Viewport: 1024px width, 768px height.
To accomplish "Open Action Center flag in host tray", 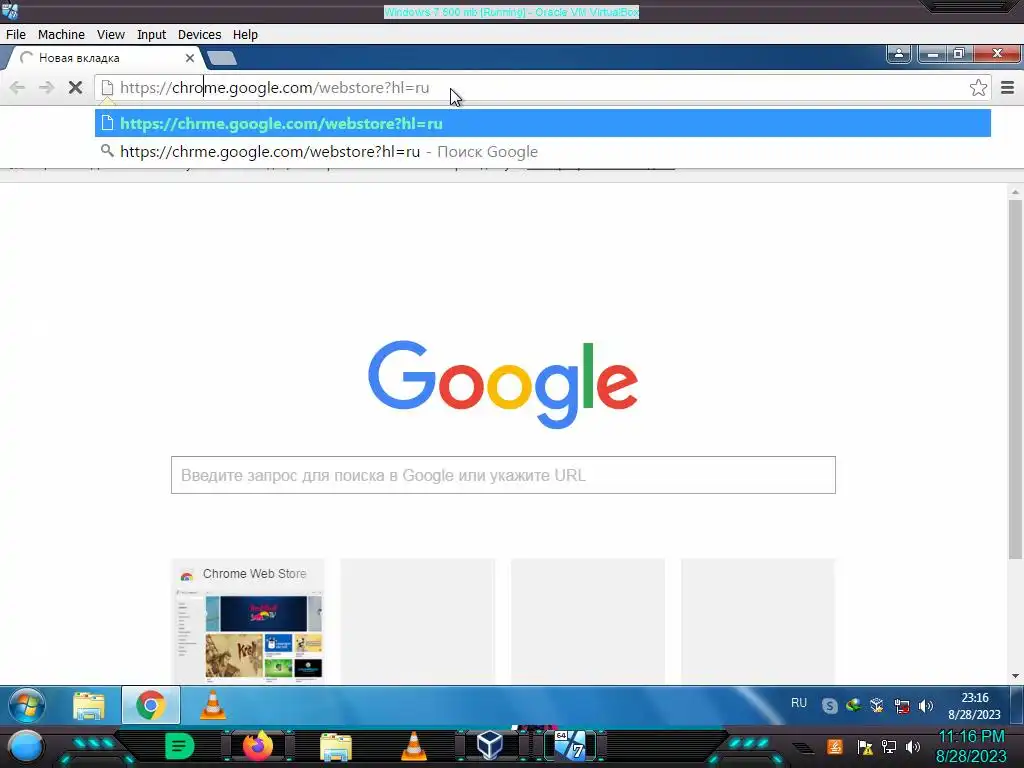I will tap(865, 747).
